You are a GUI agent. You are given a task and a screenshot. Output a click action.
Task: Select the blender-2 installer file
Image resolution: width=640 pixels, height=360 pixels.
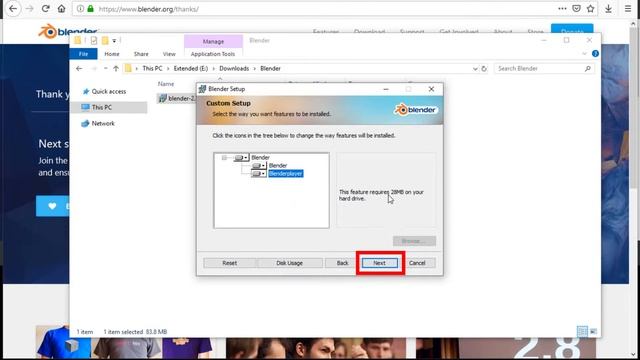click(177, 98)
